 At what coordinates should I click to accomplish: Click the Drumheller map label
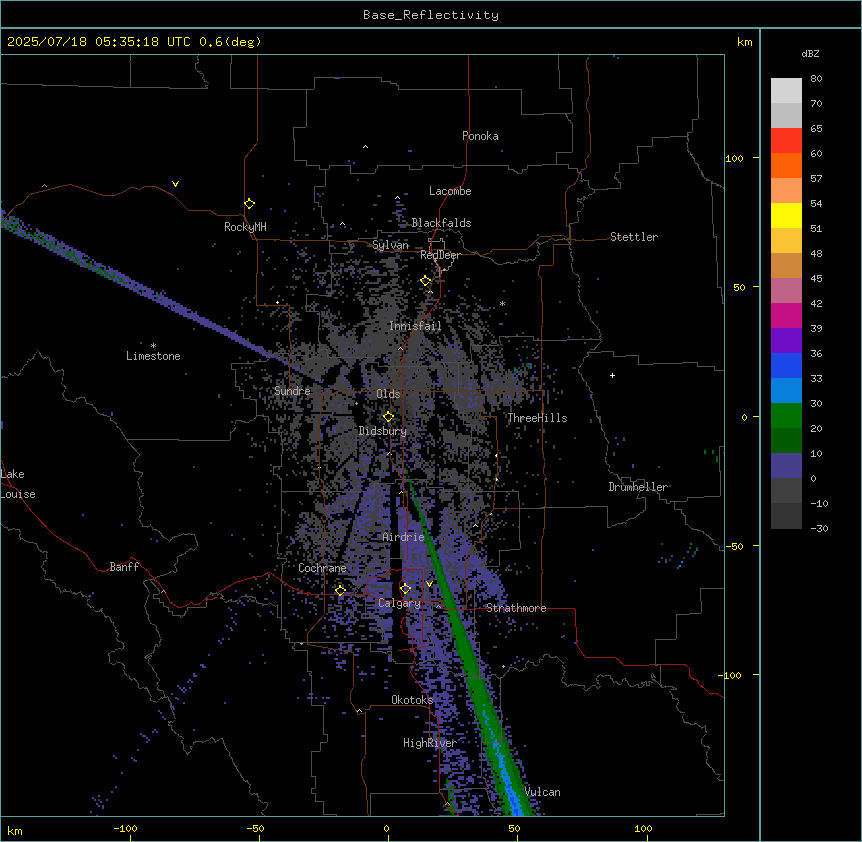tap(638, 487)
